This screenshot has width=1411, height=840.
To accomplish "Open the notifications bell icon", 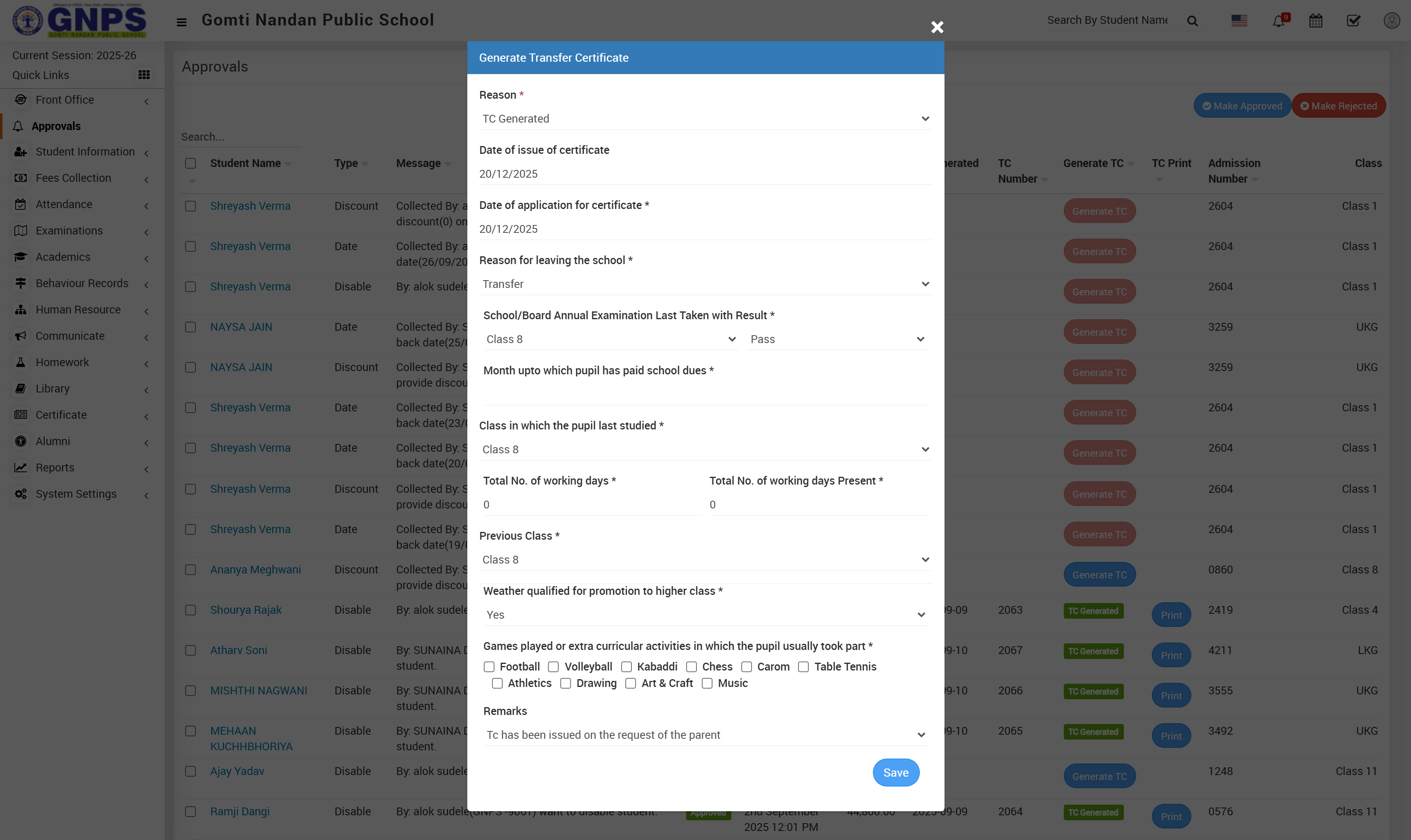I will click(1278, 21).
